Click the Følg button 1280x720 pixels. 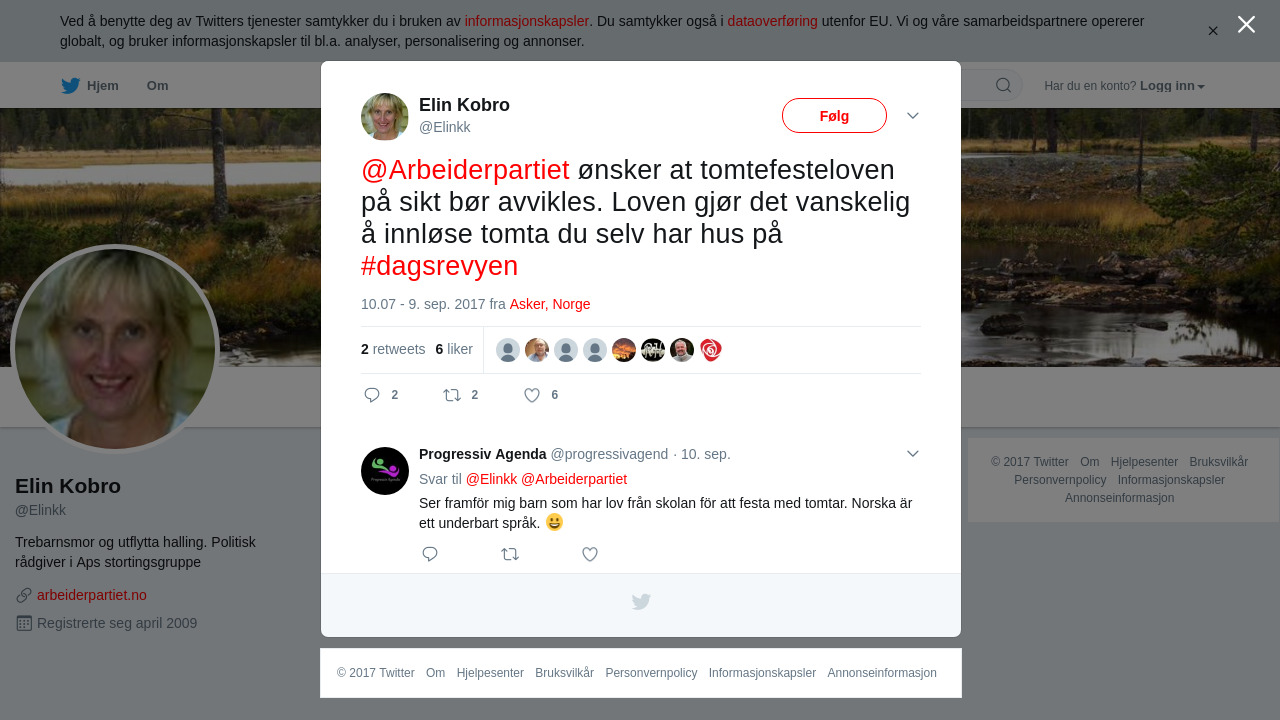pos(834,116)
